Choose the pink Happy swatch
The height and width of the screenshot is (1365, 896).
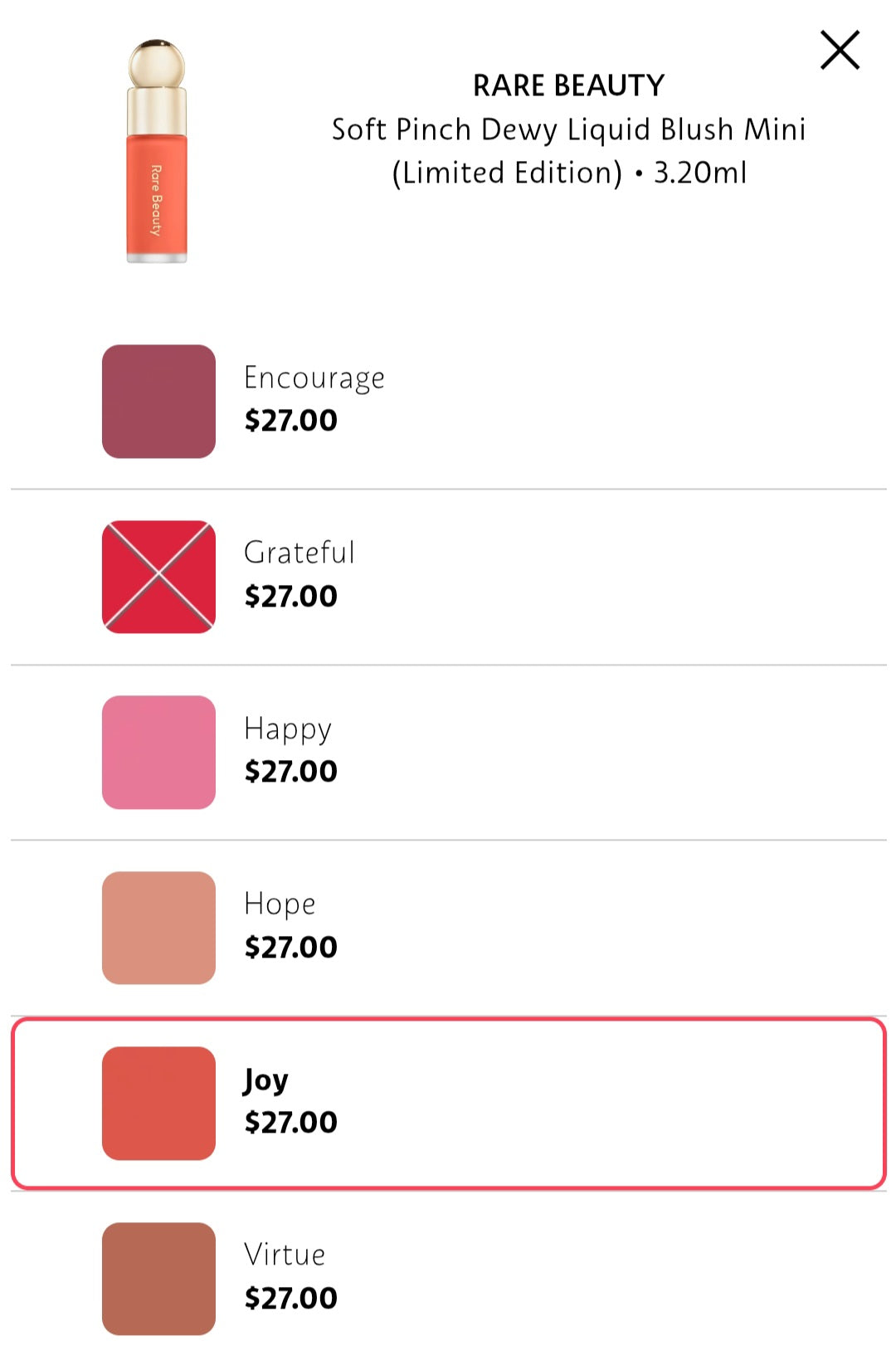point(158,753)
